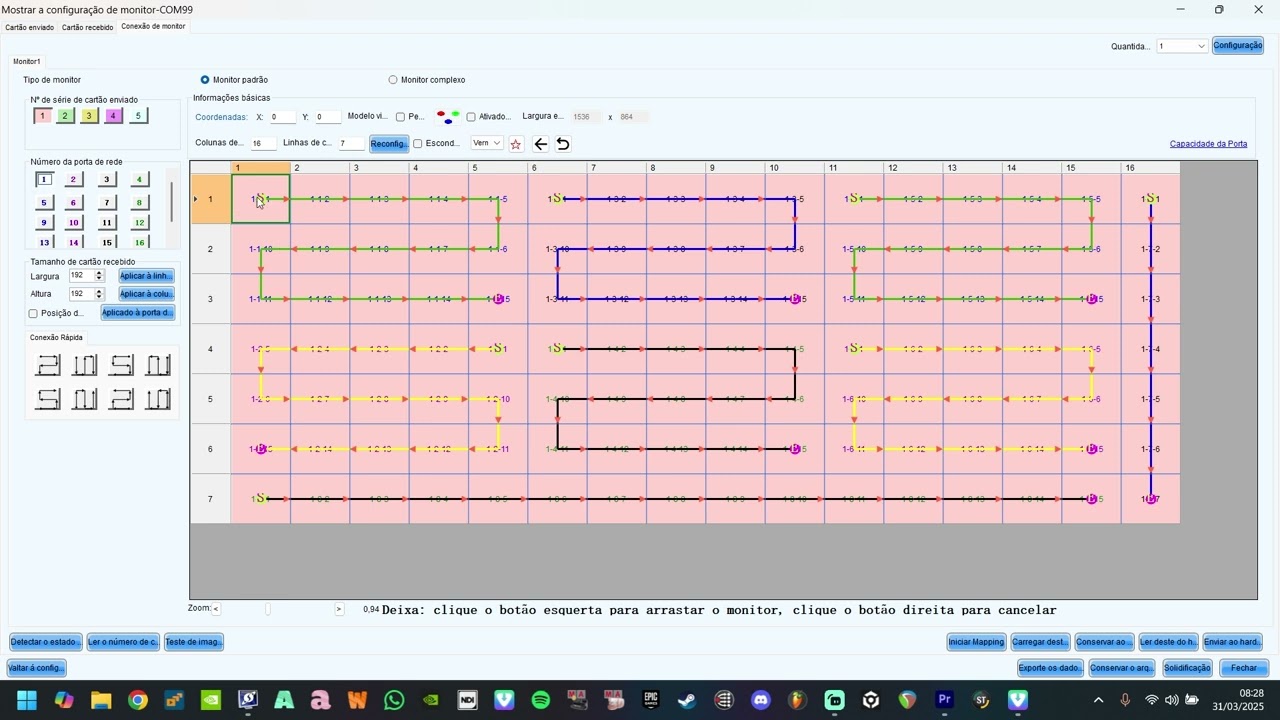Click the zoom increase arrow
Image resolution: width=1280 pixels, height=720 pixels.
click(x=339, y=609)
